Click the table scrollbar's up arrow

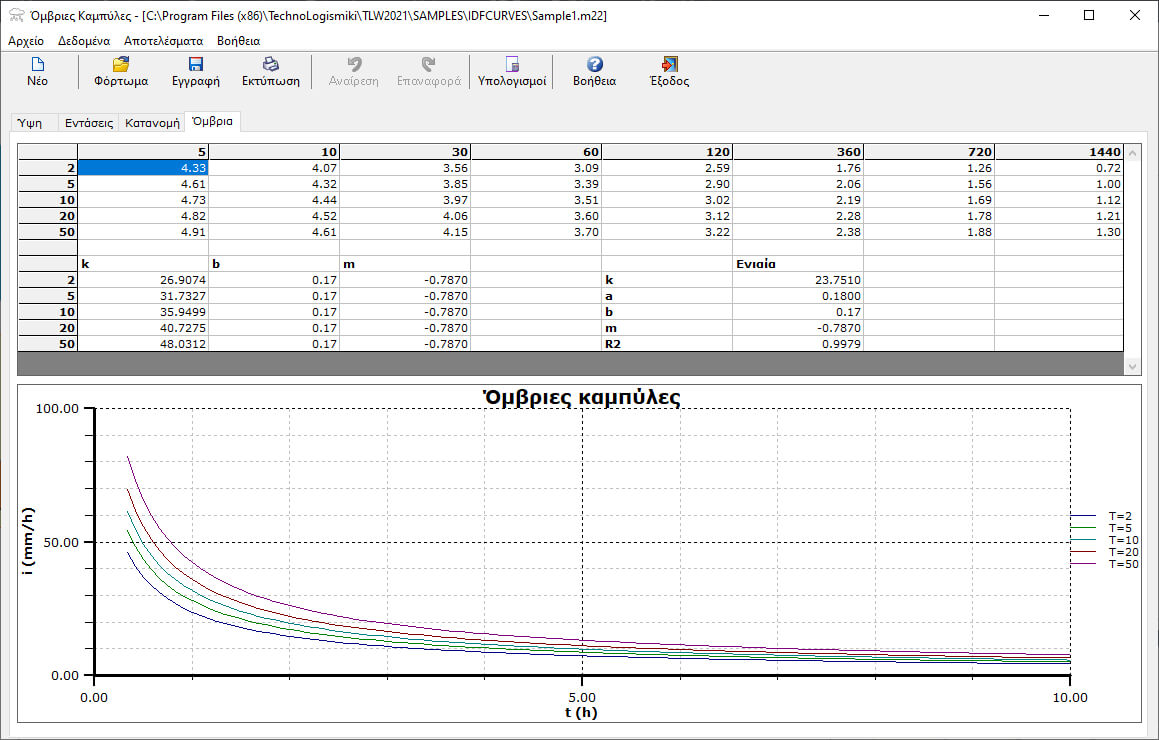pos(1133,153)
